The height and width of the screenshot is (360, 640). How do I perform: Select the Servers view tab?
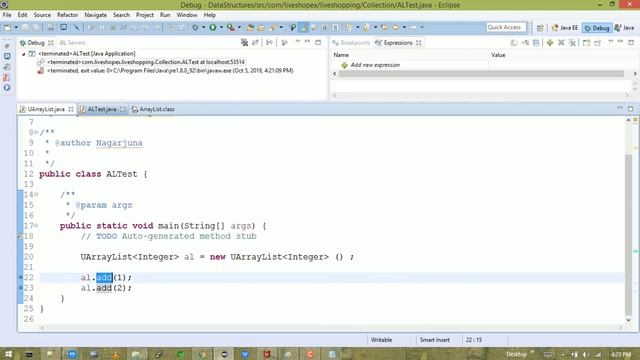click(x=73, y=43)
